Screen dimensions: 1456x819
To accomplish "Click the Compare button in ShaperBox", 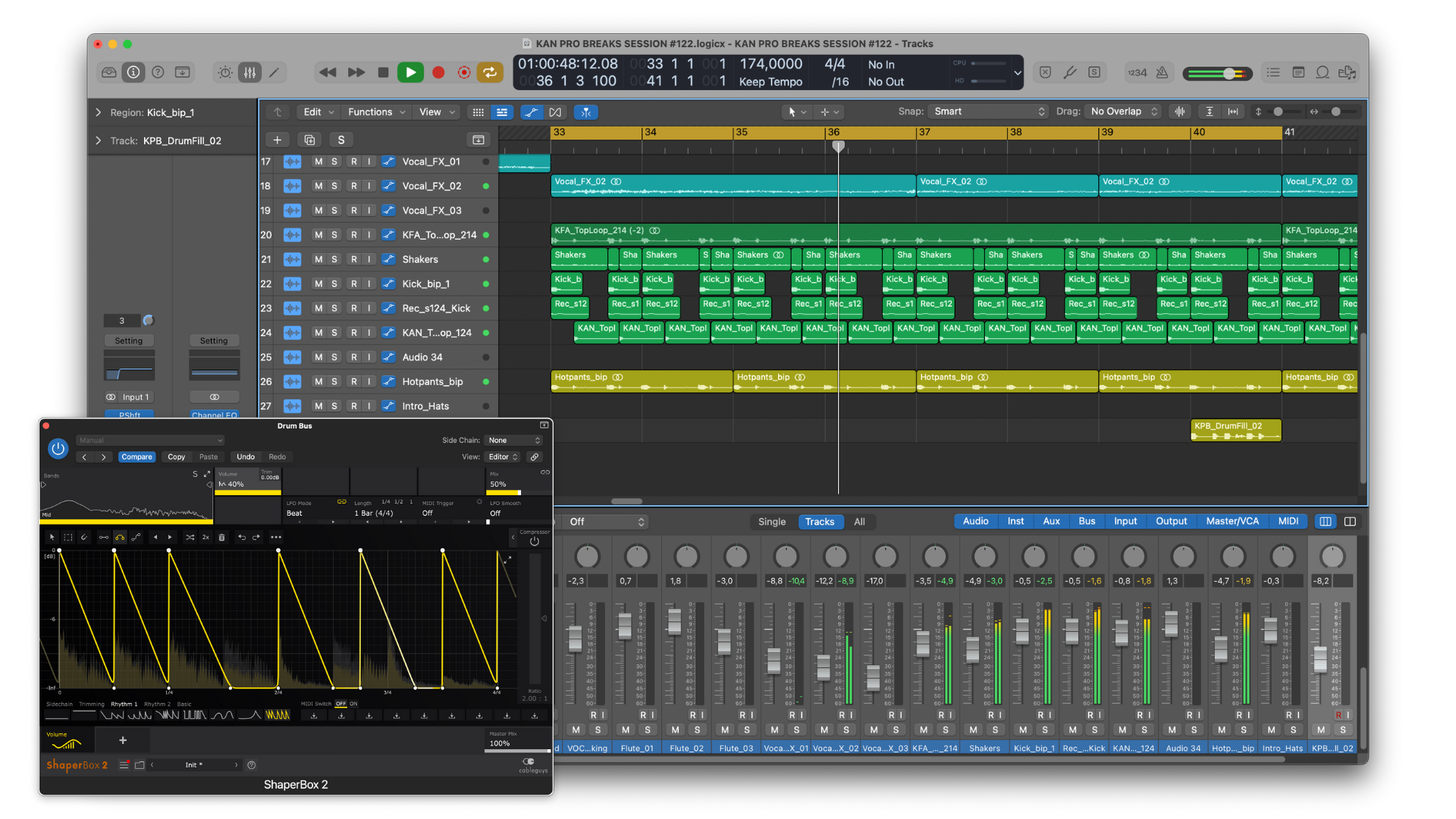I will 136,457.
